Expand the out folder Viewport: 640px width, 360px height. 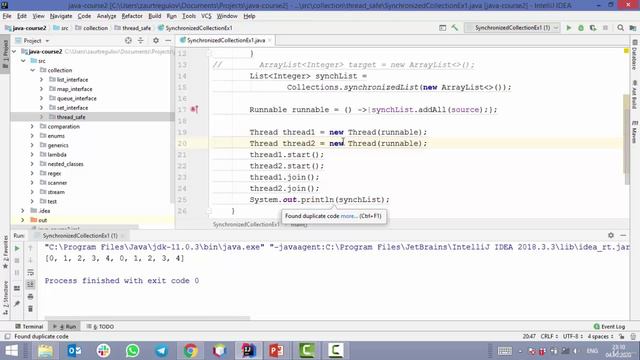coord(23,220)
